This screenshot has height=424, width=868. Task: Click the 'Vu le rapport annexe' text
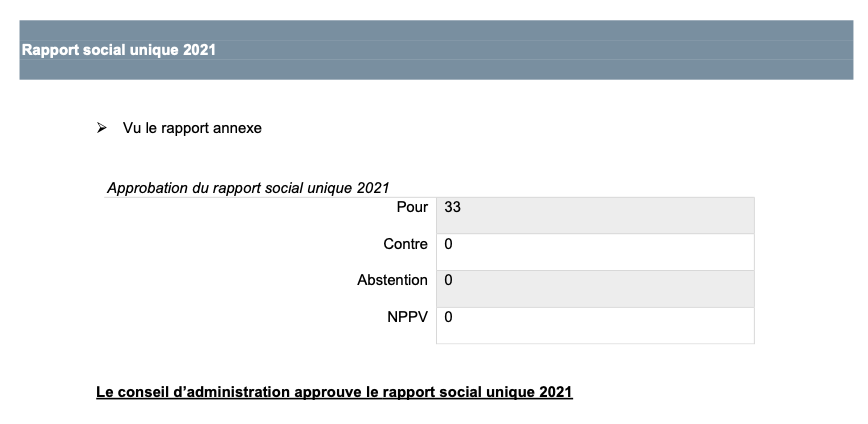192,128
